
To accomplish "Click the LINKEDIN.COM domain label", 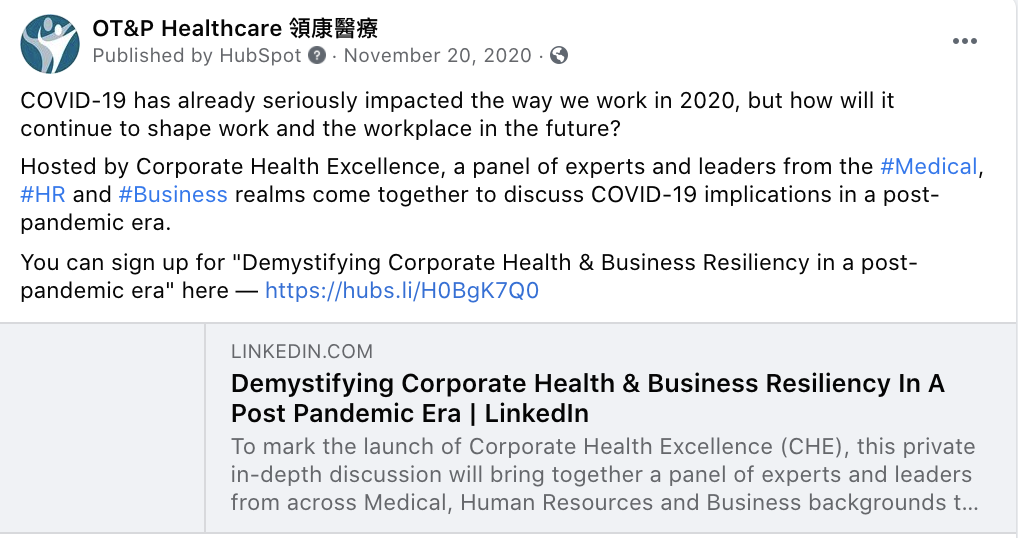I will 302,351.
